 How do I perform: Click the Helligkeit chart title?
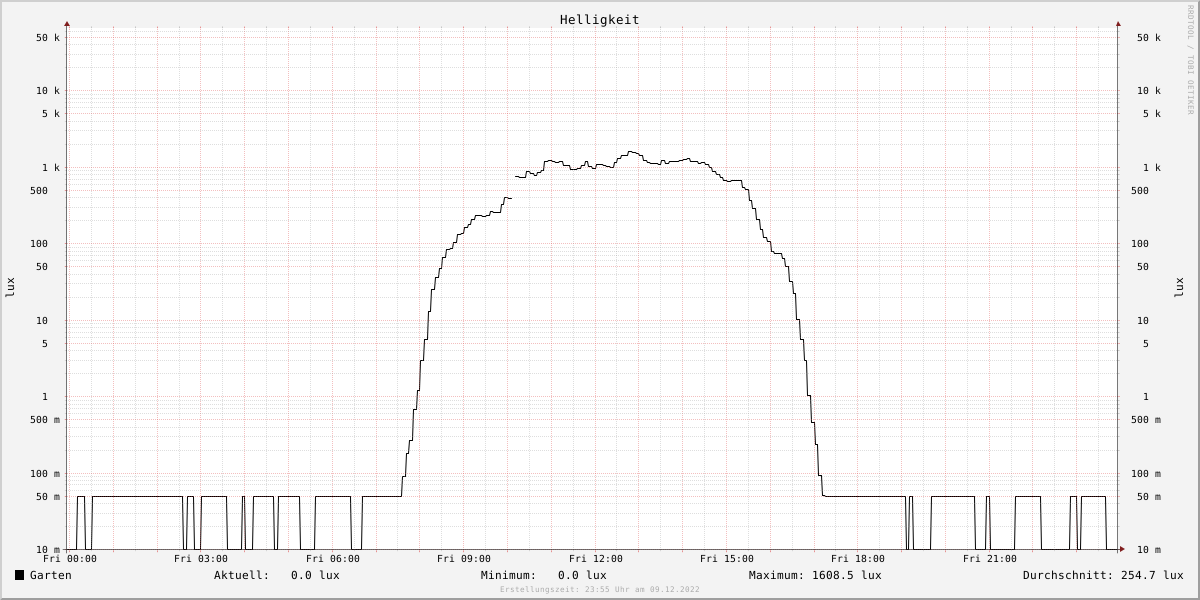click(600, 19)
